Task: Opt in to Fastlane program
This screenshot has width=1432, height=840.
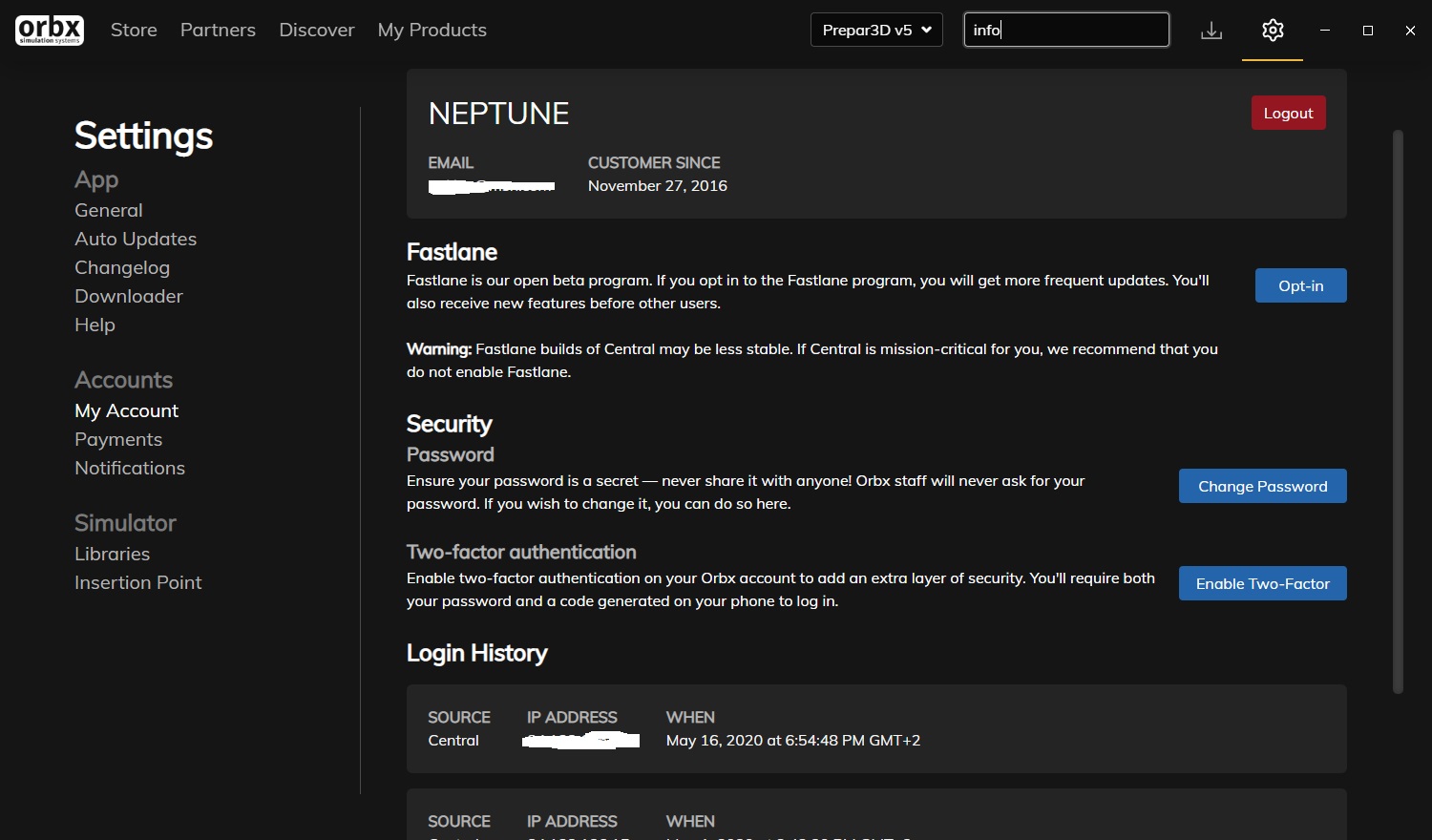Action: [1301, 285]
